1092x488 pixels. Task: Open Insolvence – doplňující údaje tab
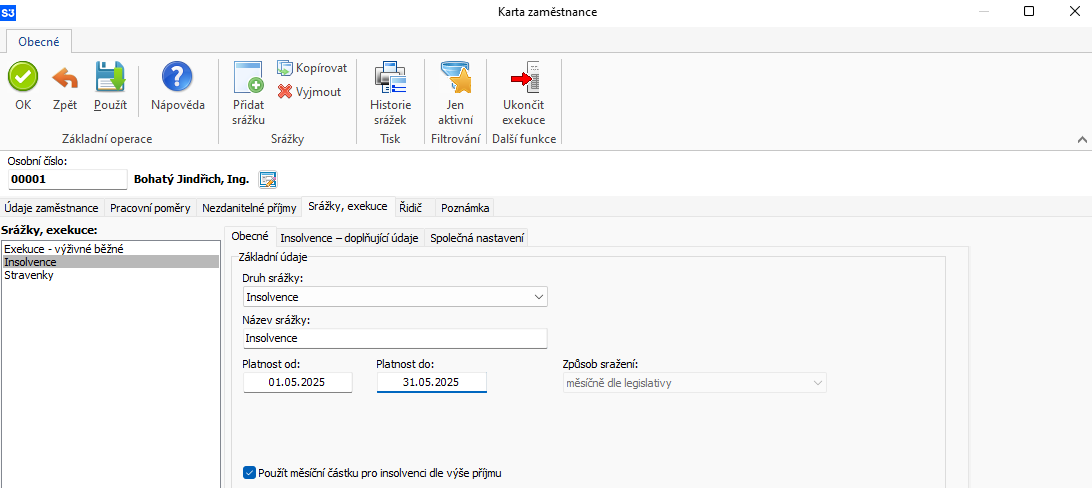click(350, 237)
